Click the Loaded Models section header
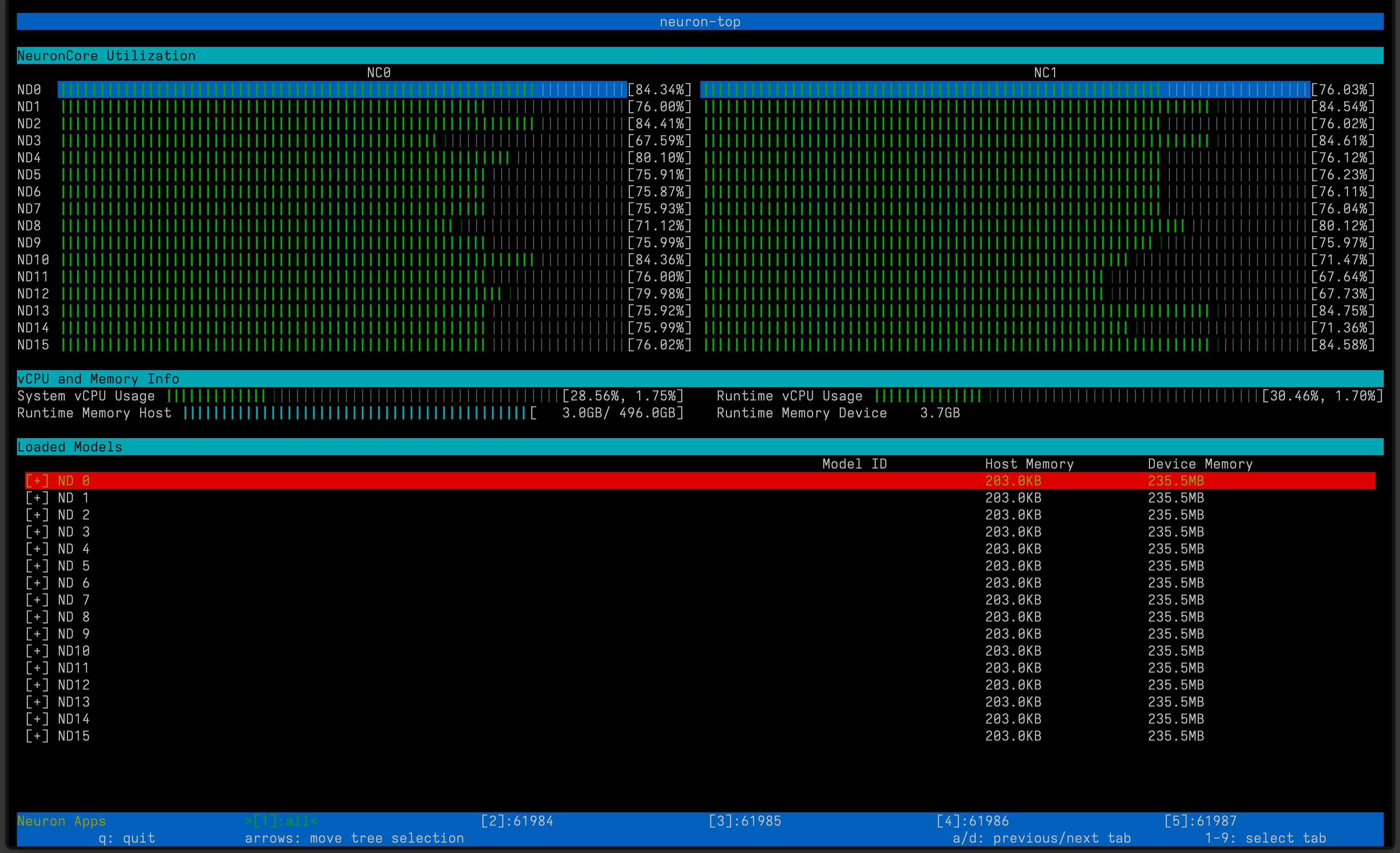 tap(69, 447)
